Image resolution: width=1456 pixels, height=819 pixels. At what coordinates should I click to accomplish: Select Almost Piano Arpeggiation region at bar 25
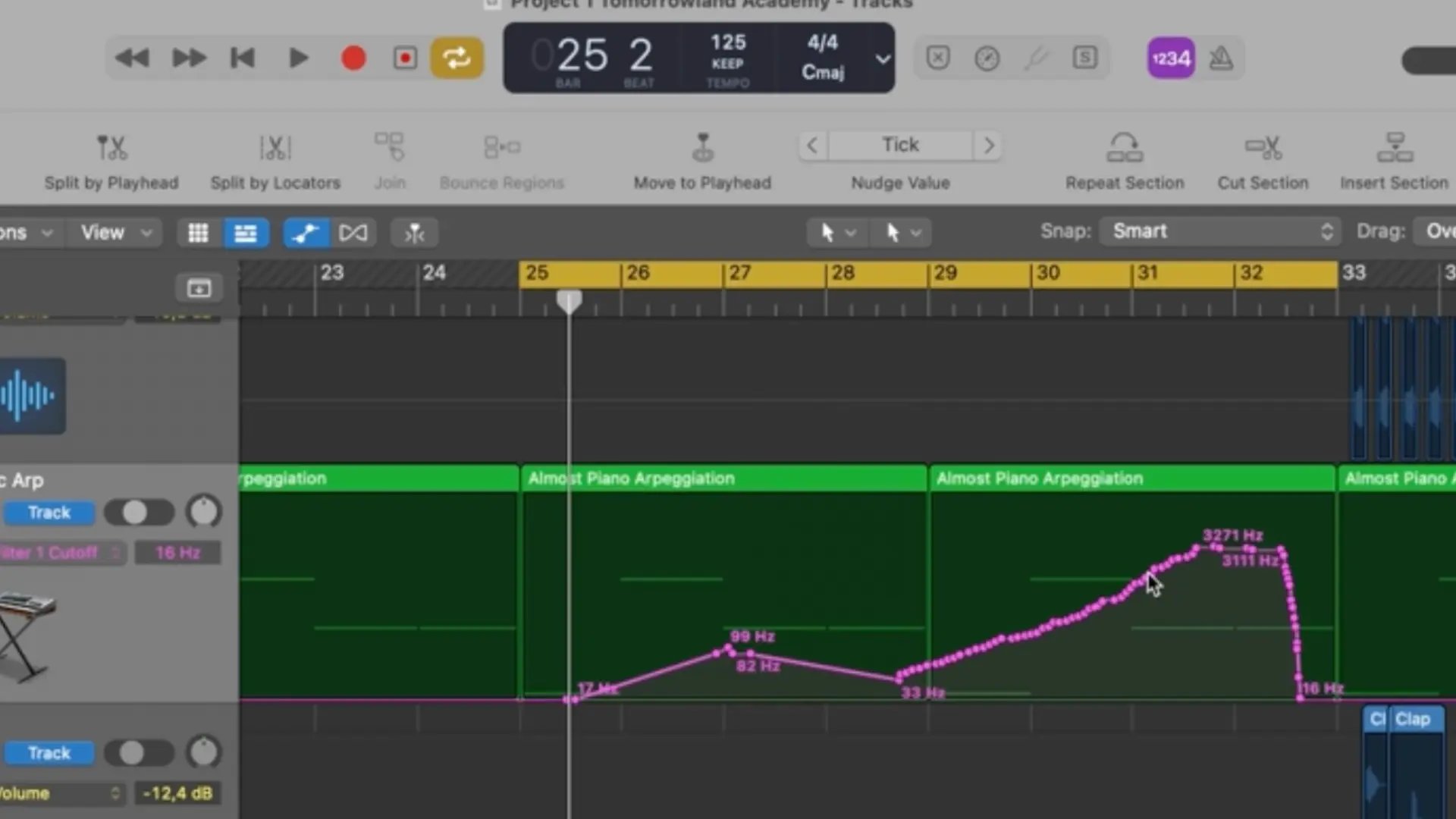pos(723,479)
